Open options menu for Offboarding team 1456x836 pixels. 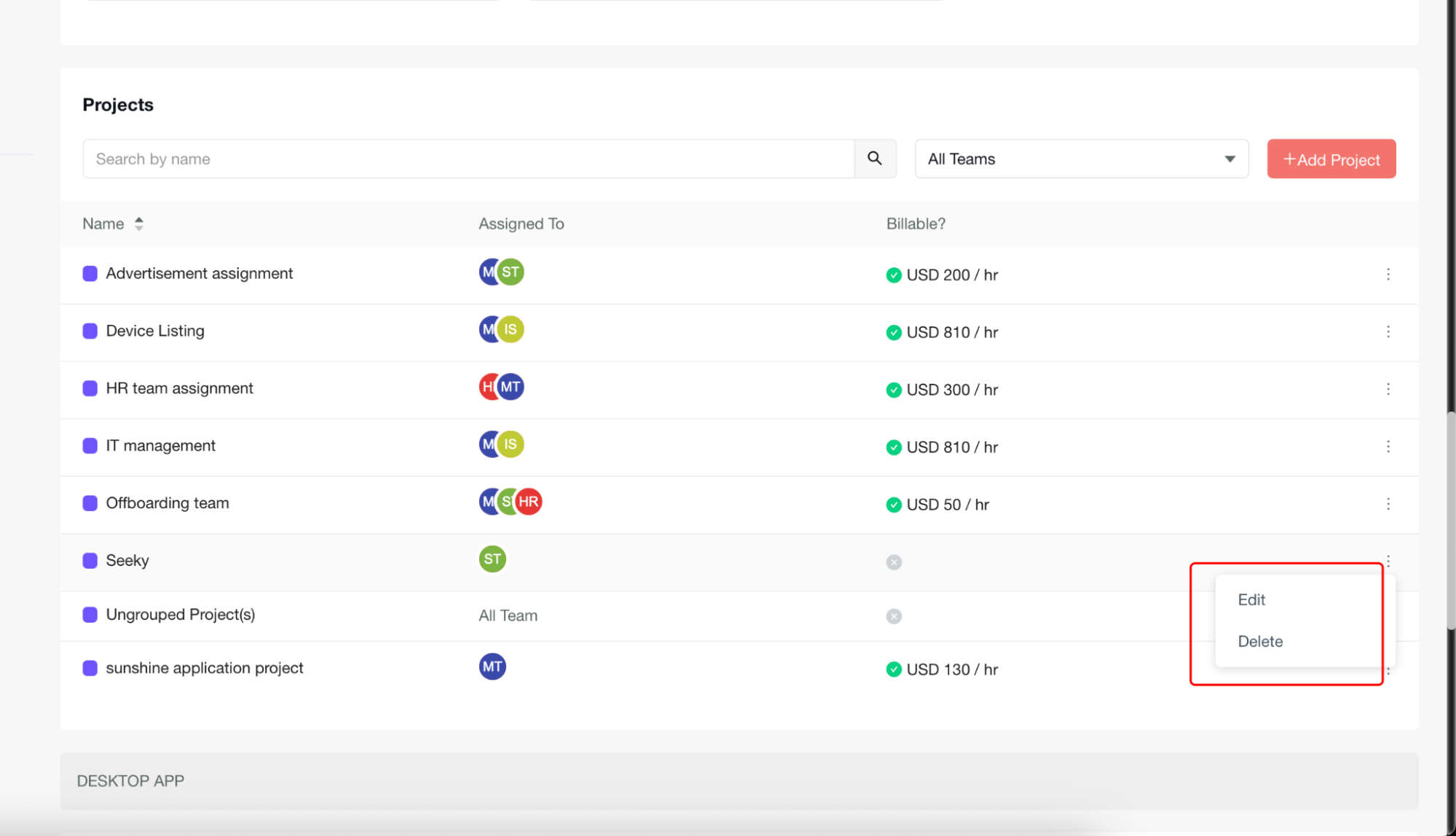click(x=1388, y=504)
